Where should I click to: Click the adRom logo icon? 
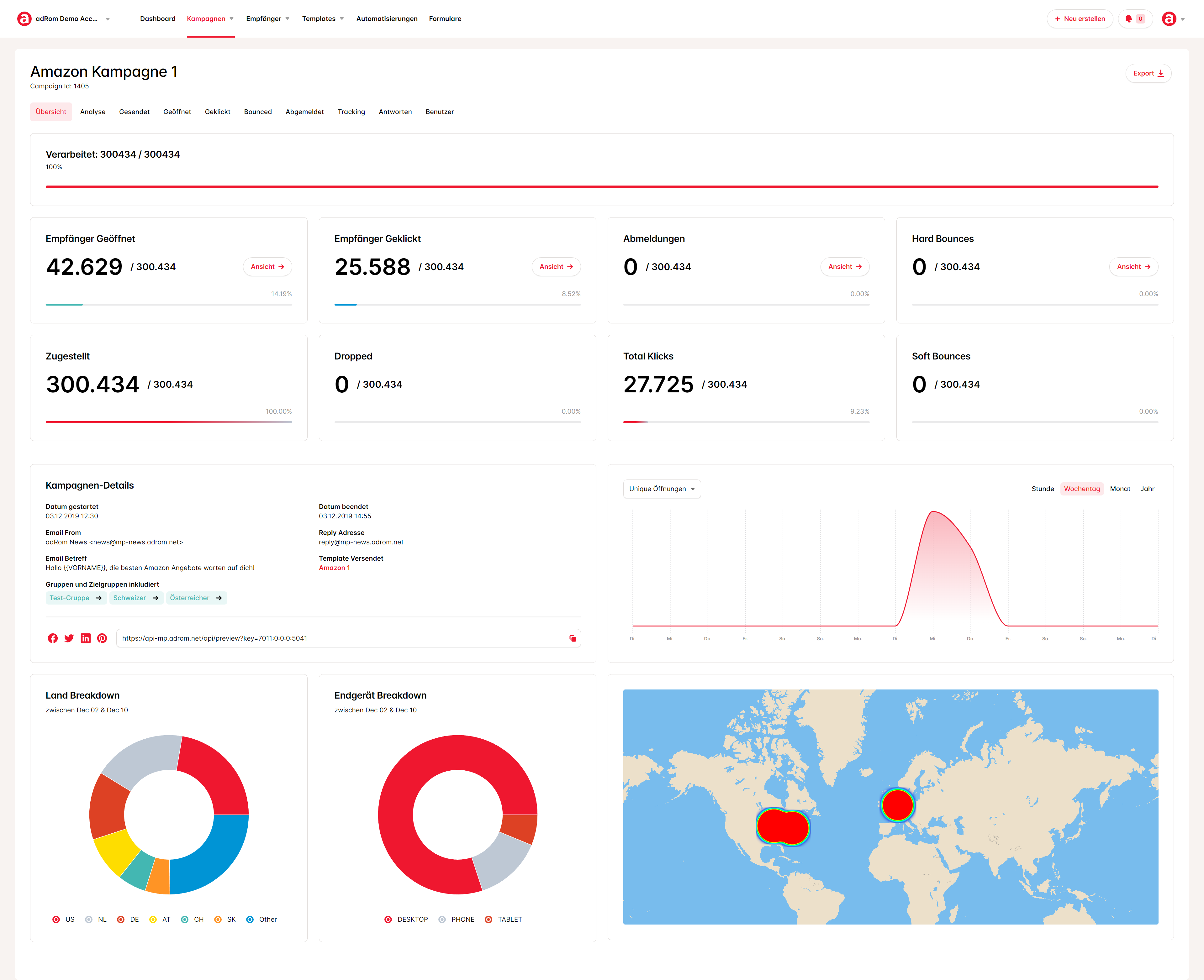tap(24, 18)
